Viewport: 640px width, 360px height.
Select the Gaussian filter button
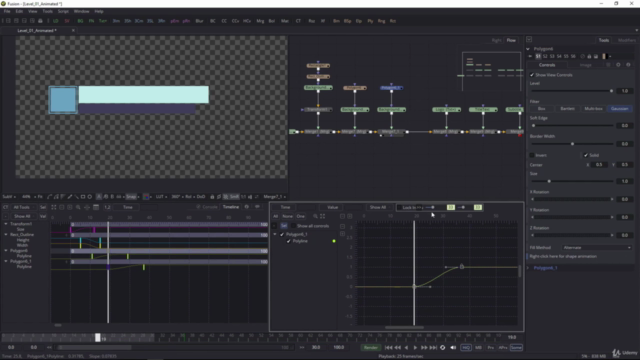tap(620, 109)
